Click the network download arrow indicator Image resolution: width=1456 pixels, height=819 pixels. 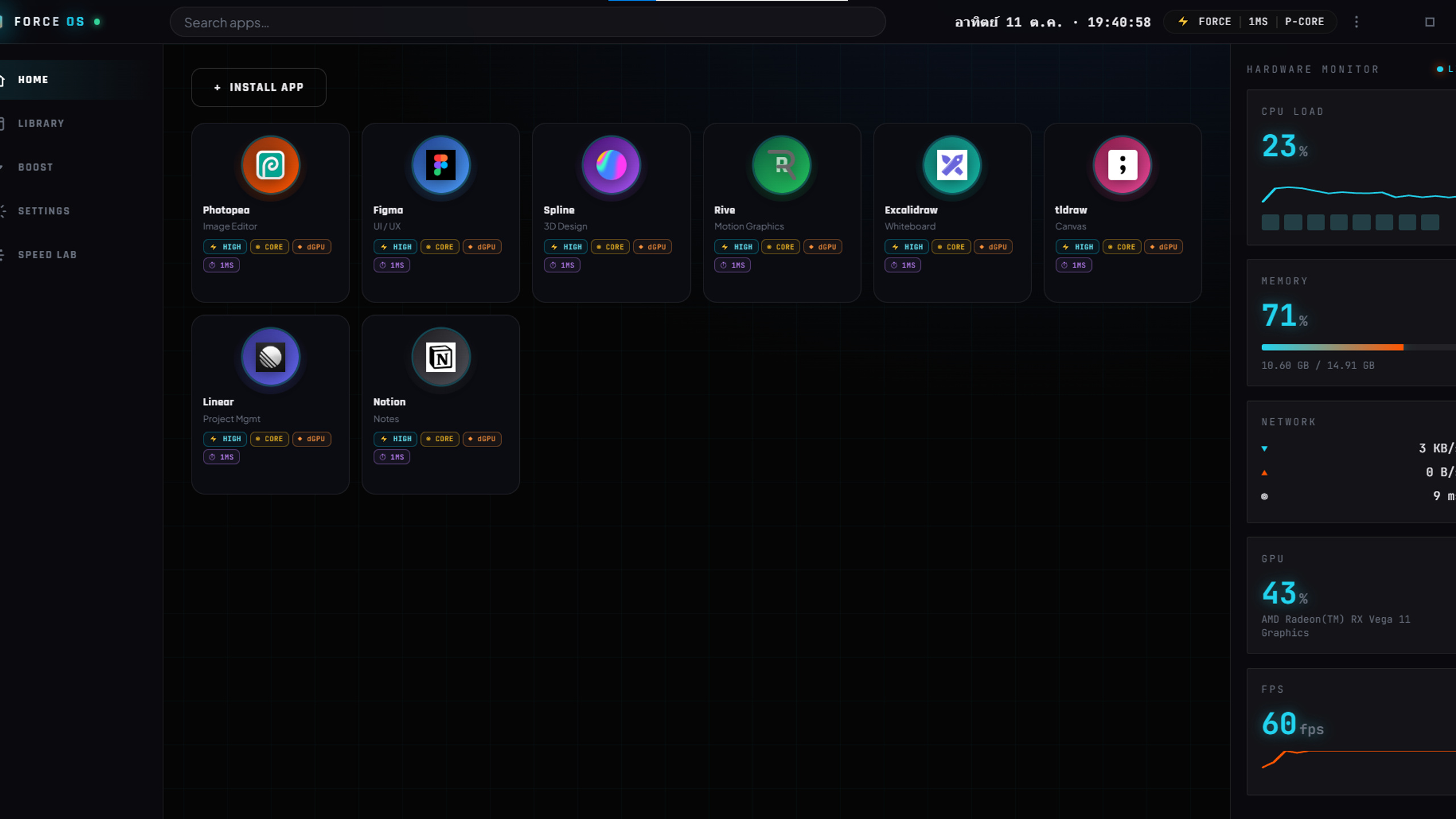pyautogui.click(x=1264, y=449)
